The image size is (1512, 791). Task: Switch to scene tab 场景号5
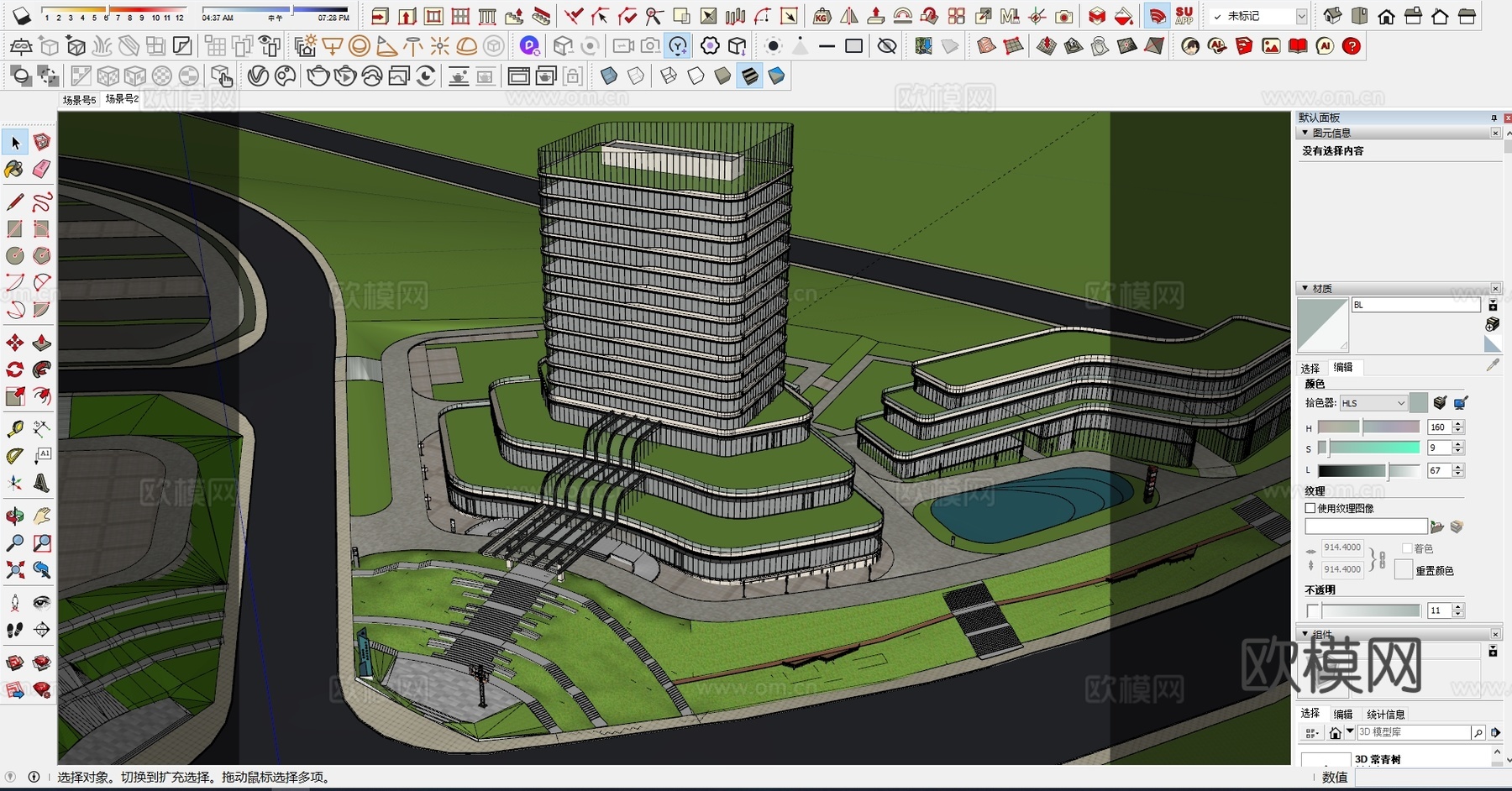pos(79,100)
